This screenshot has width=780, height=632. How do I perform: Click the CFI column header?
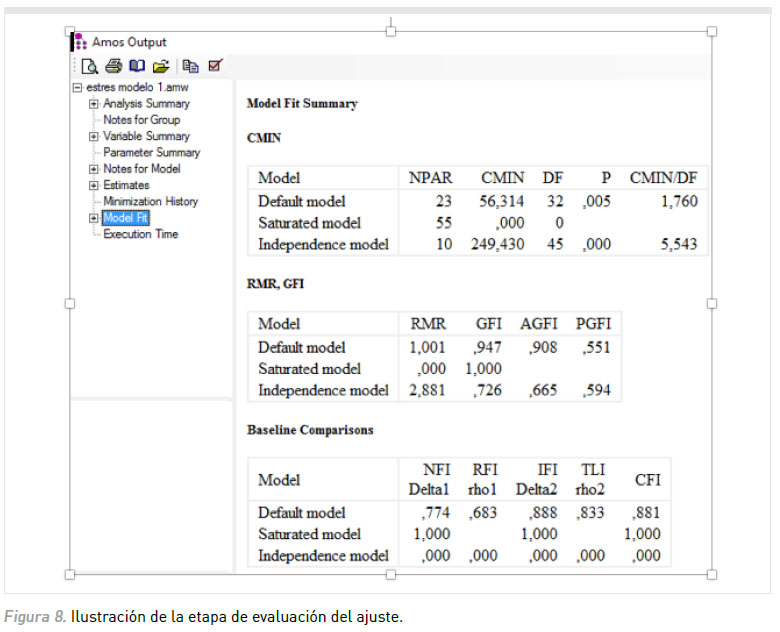click(x=648, y=480)
